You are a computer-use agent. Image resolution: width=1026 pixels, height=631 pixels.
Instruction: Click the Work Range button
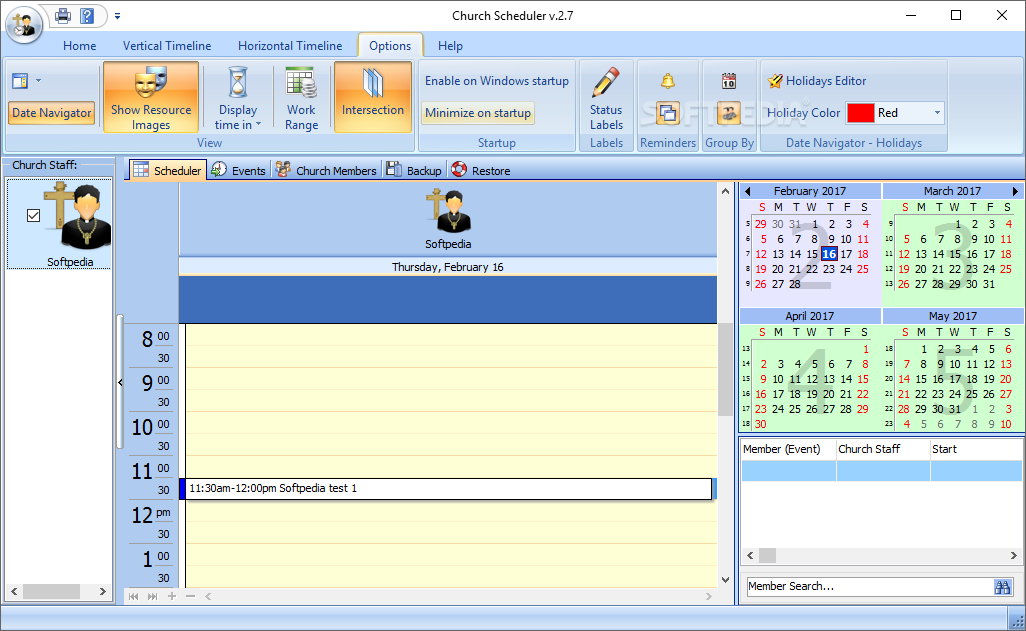pos(301,98)
